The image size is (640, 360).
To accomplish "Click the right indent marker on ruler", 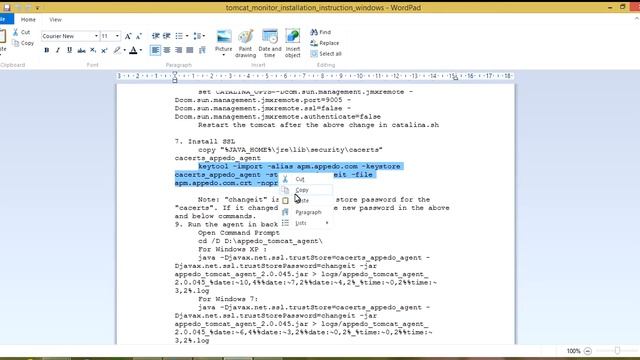I will pyautogui.click(x=455, y=78).
